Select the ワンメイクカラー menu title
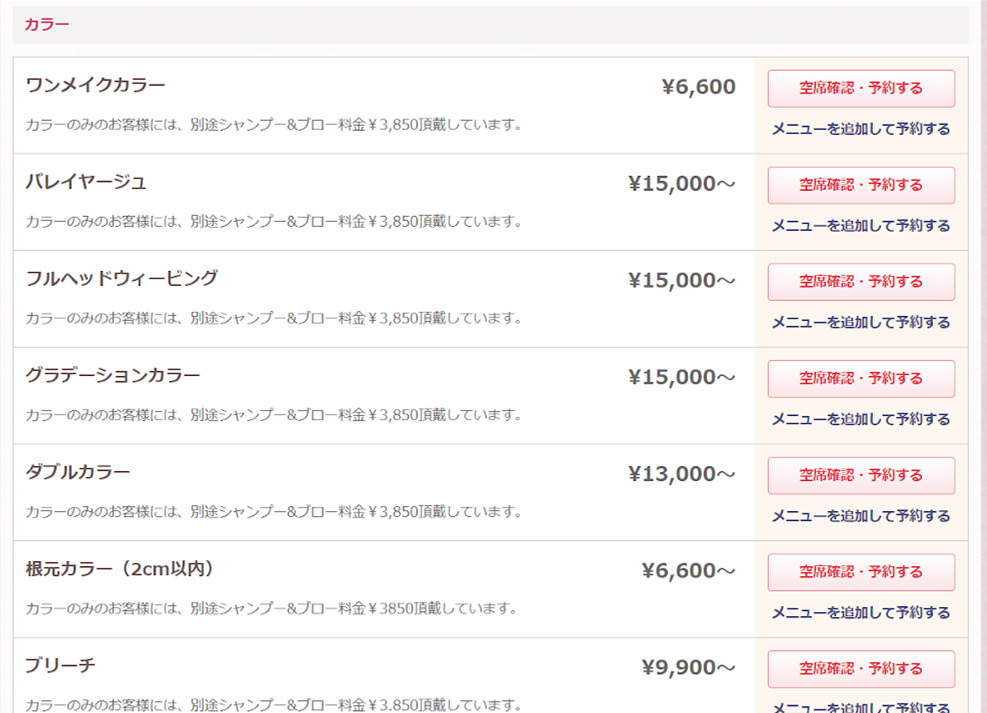The image size is (987, 713). point(96,85)
